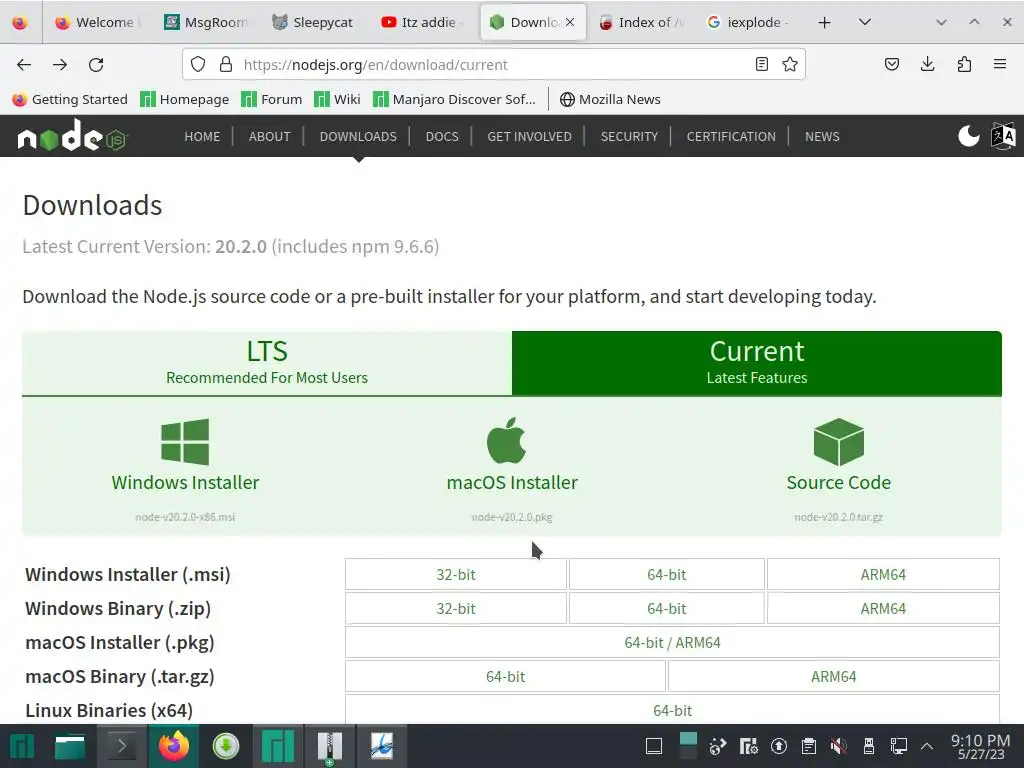Switch to the Sleepycat tab
The width and height of the screenshot is (1024, 768).
[315, 22]
